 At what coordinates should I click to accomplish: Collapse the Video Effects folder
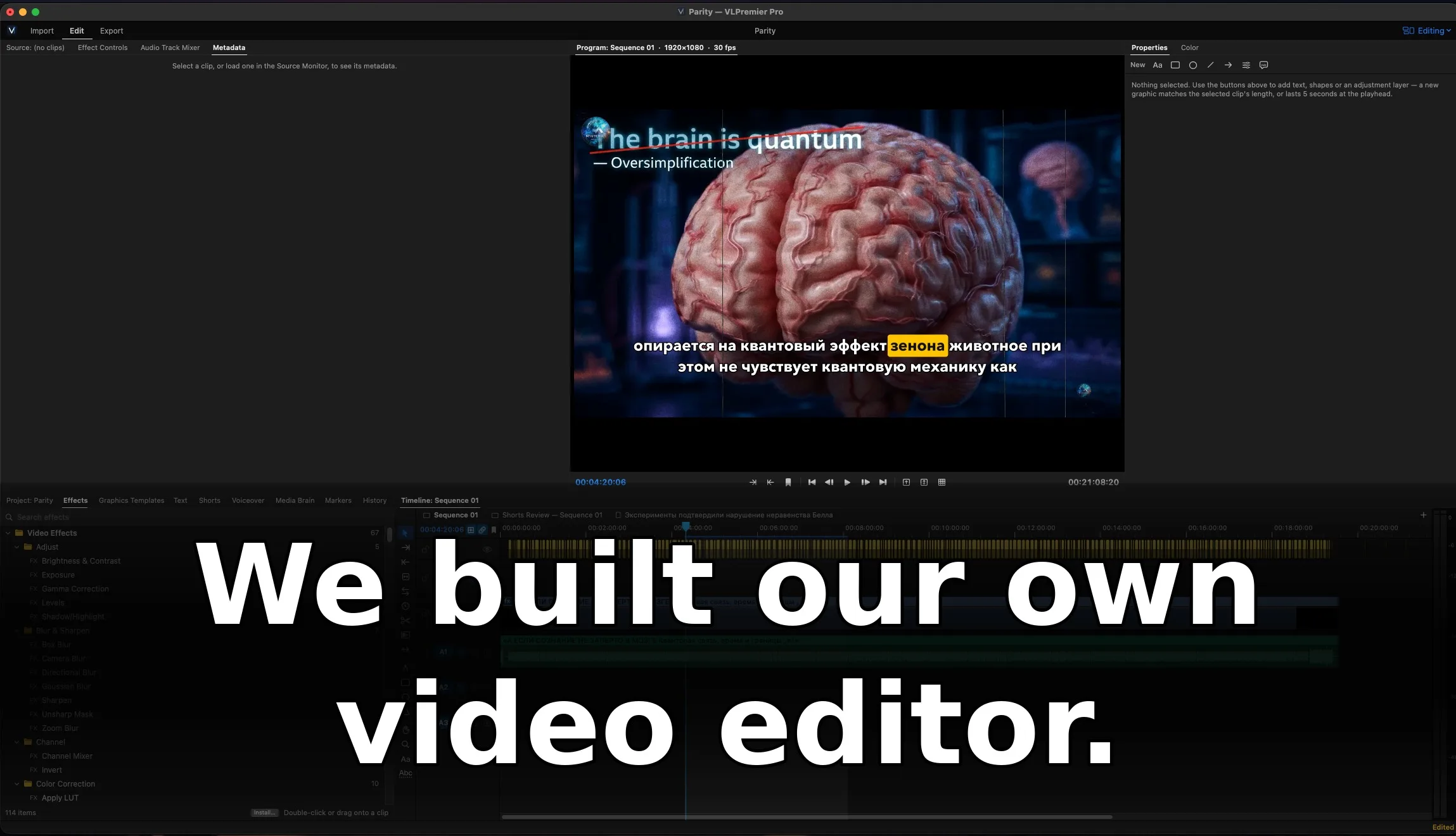[x=8, y=533]
